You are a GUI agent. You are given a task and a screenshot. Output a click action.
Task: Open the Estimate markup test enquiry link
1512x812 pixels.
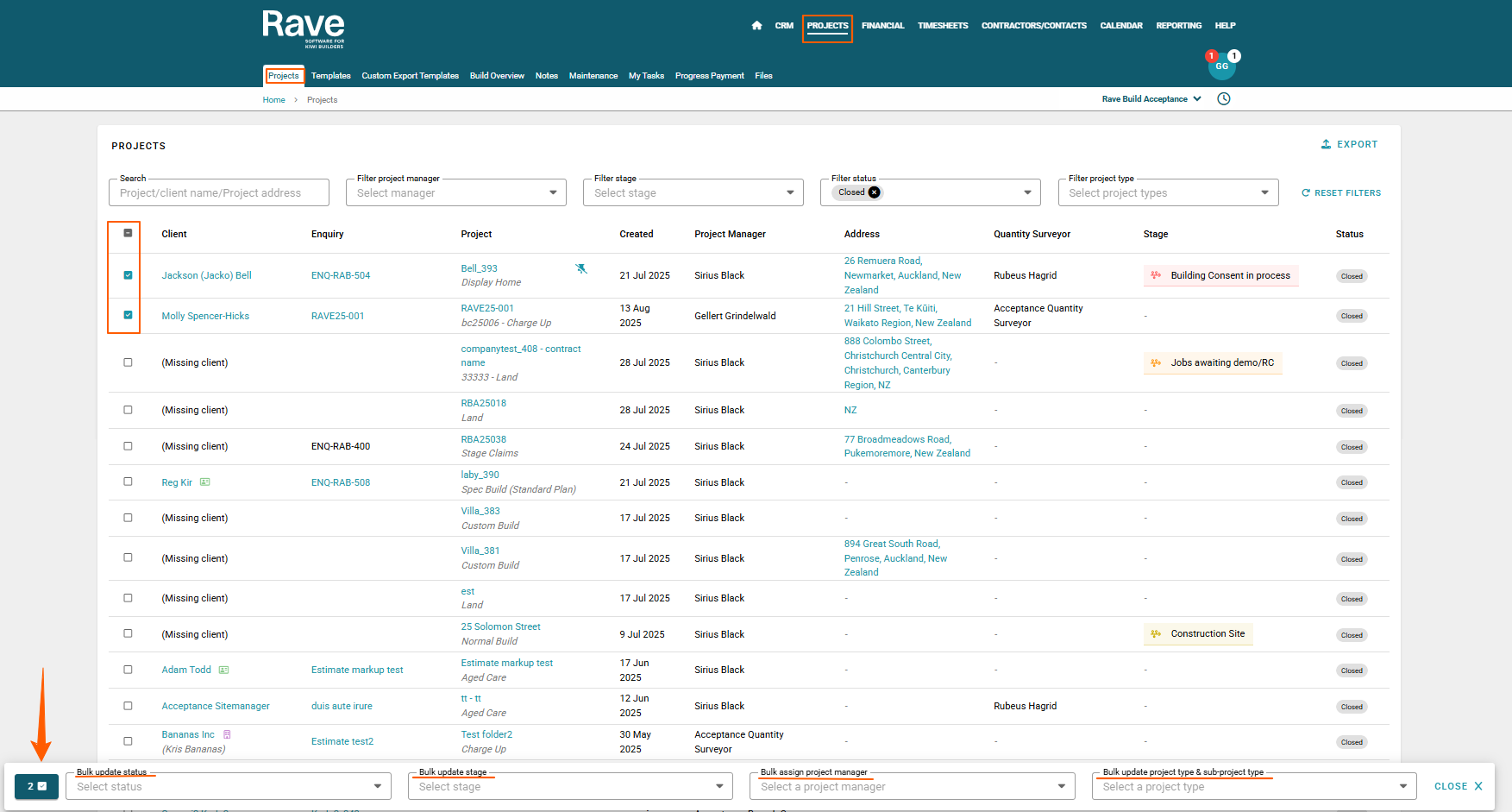[x=357, y=670]
